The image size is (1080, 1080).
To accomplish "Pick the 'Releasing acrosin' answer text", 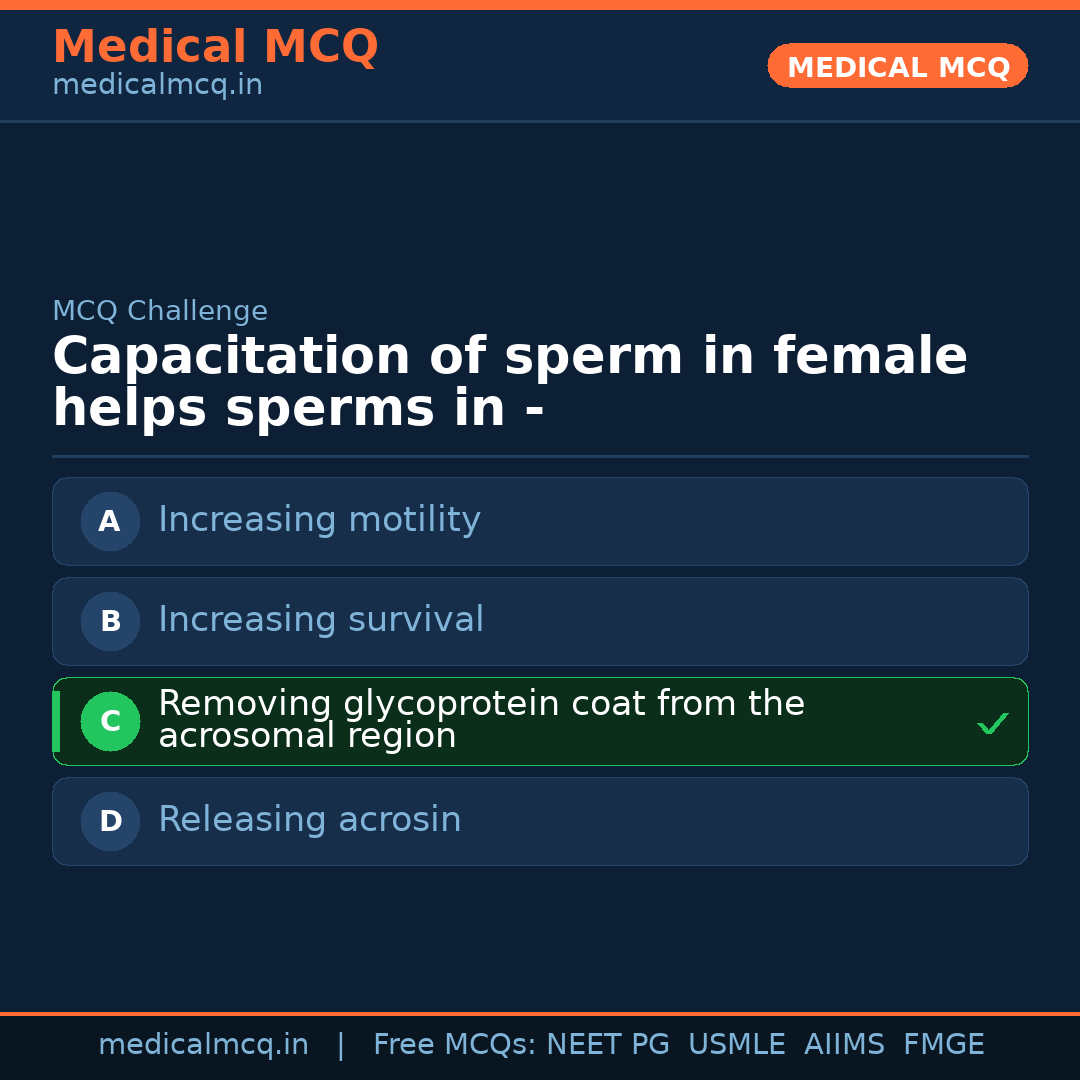I will [310, 820].
